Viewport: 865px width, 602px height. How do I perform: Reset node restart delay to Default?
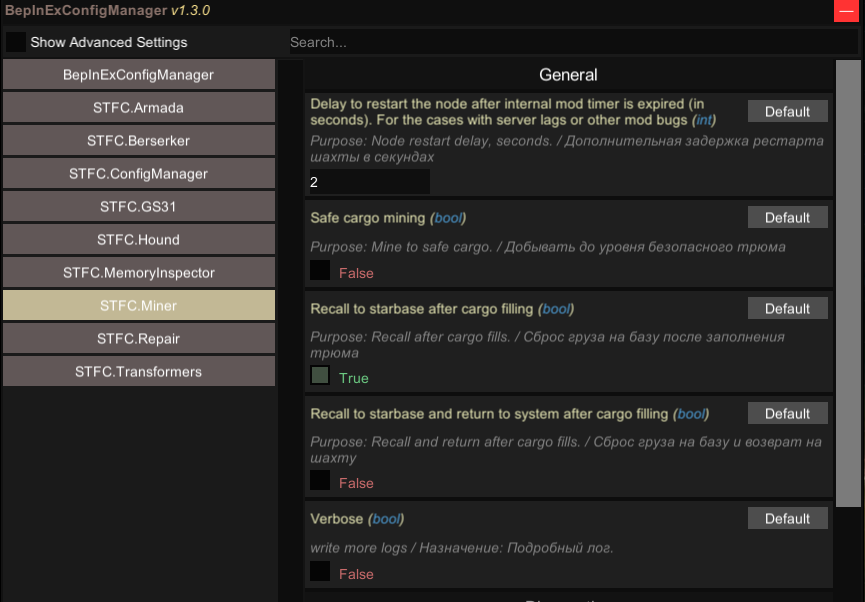click(x=788, y=111)
